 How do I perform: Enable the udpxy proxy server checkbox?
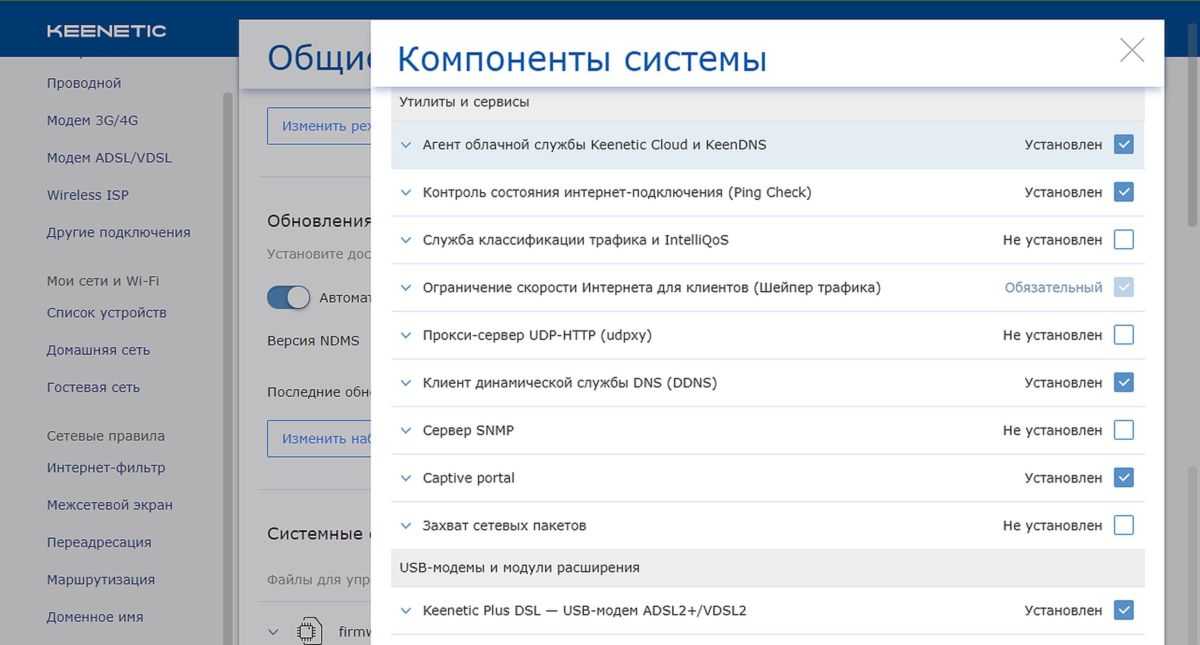click(x=1123, y=335)
